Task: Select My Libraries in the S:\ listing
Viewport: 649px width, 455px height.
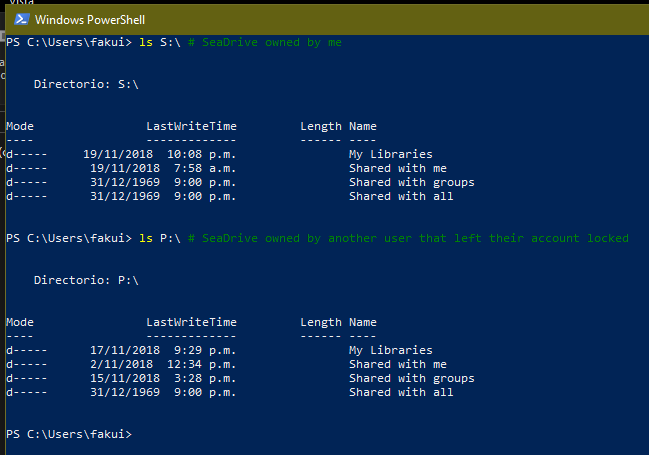Action: pyautogui.click(x=390, y=155)
